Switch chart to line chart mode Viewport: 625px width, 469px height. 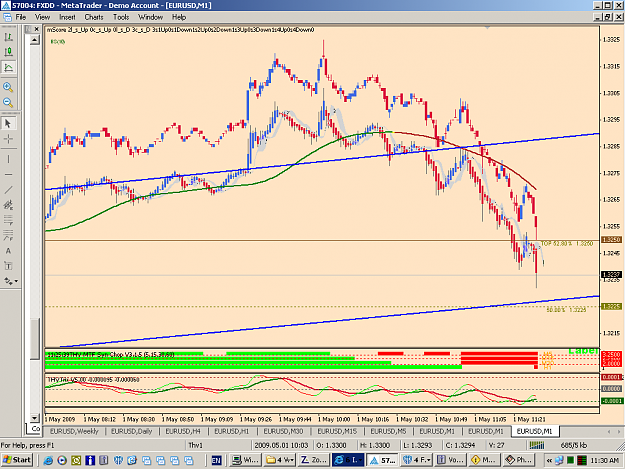[x=8, y=67]
